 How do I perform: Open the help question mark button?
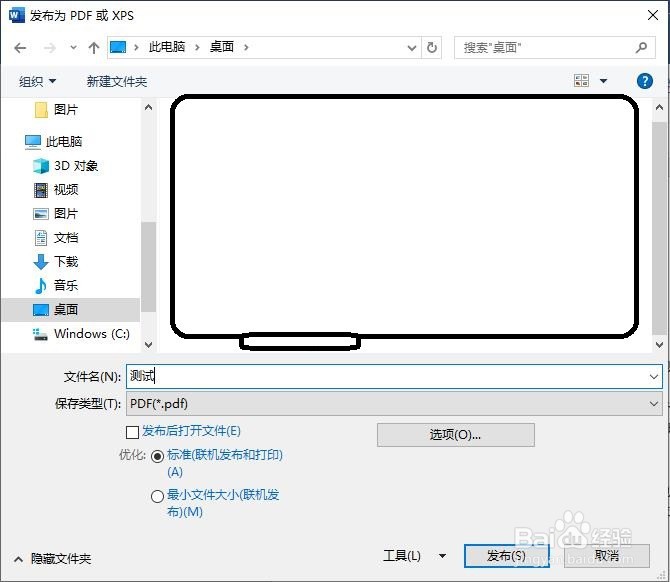click(644, 81)
